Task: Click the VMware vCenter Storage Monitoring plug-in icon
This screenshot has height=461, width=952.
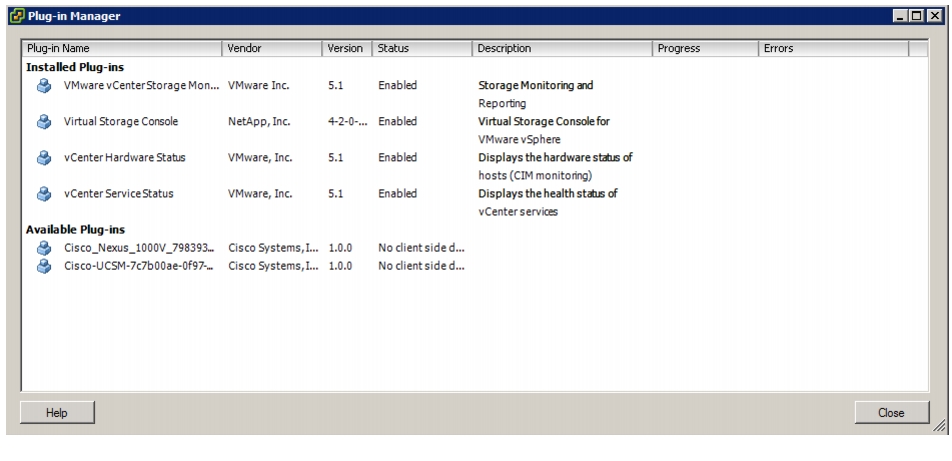Action: click(44, 86)
